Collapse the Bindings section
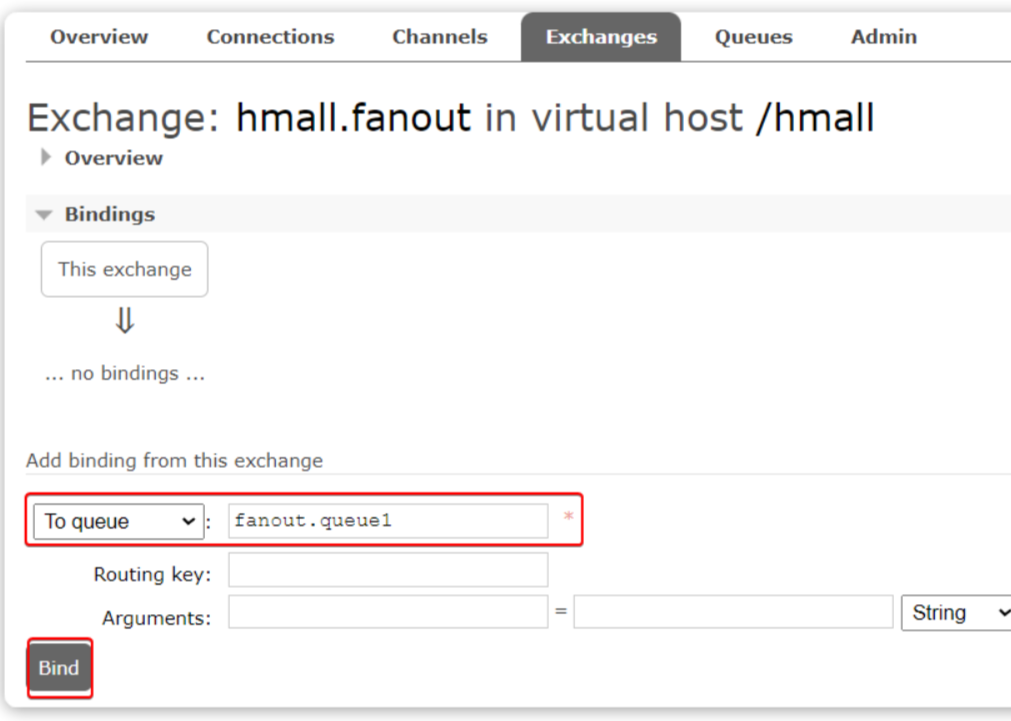The width and height of the screenshot is (1011, 721). pos(109,214)
